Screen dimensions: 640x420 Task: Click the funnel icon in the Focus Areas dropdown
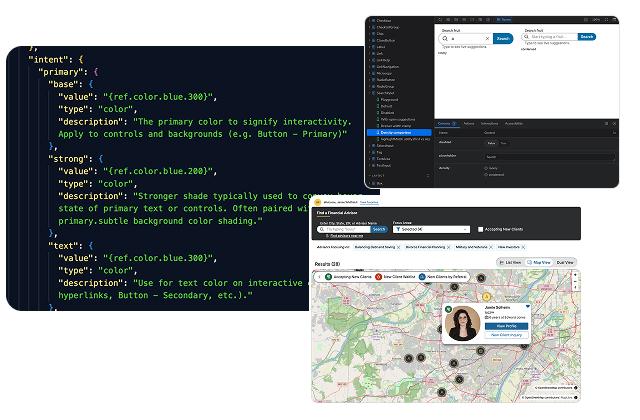(x=398, y=229)
